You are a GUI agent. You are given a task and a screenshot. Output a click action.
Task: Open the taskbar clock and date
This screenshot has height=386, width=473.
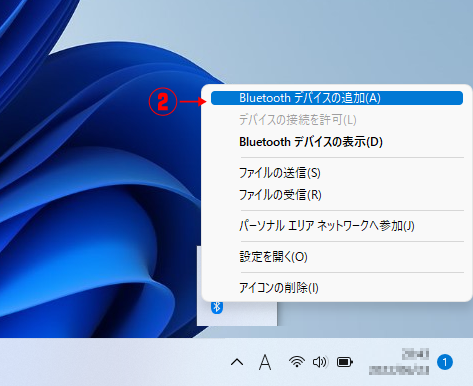pyautogui.click(x=399, y=362)
